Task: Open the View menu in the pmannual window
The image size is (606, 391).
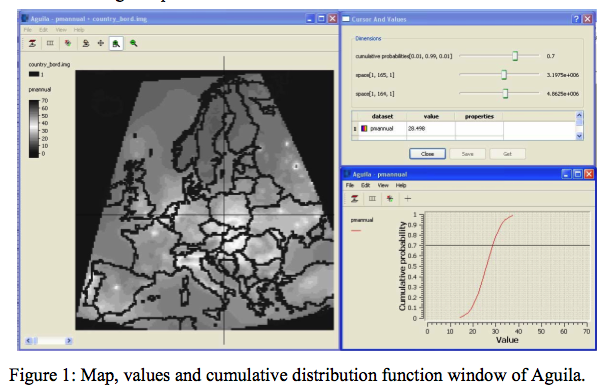Action: click(x=383, y=185)
